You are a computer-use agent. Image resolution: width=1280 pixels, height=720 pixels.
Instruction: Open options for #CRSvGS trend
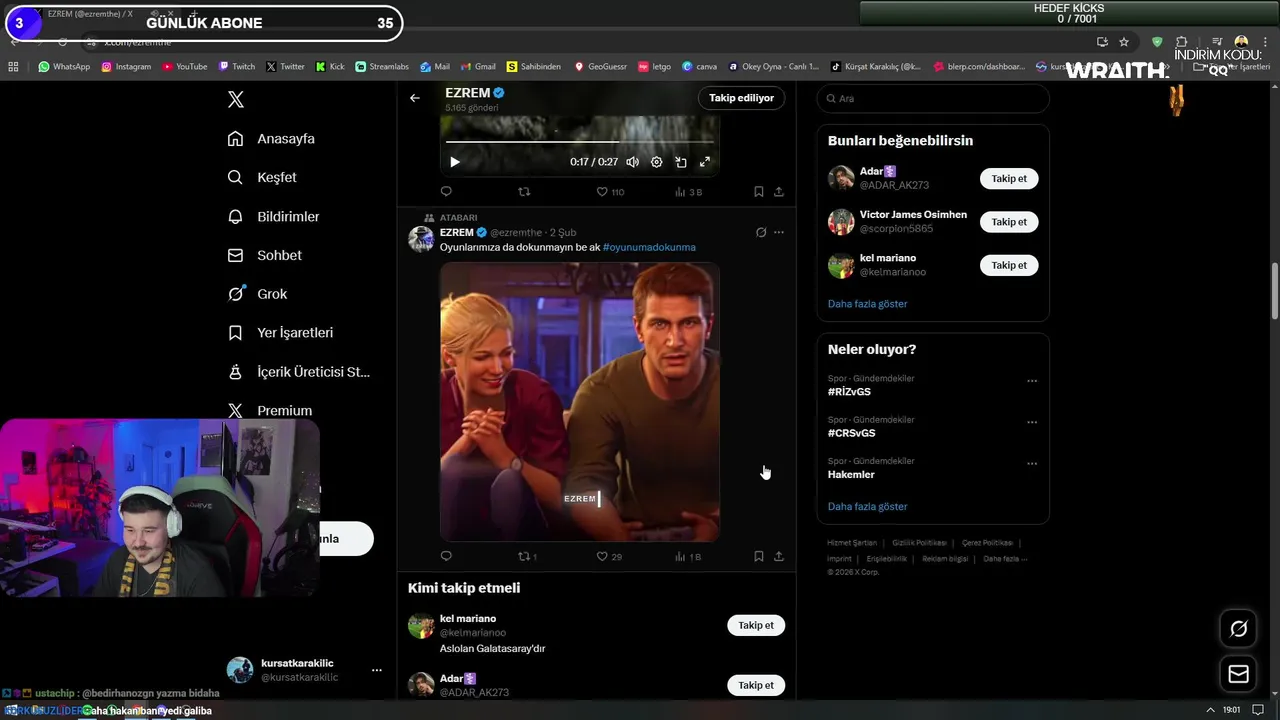[1032, 422]
